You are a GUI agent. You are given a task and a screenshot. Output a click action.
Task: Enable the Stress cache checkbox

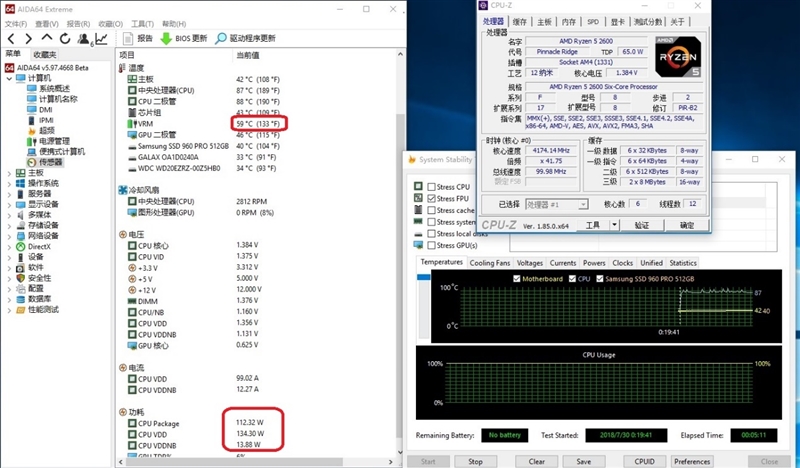coord(432,210)
